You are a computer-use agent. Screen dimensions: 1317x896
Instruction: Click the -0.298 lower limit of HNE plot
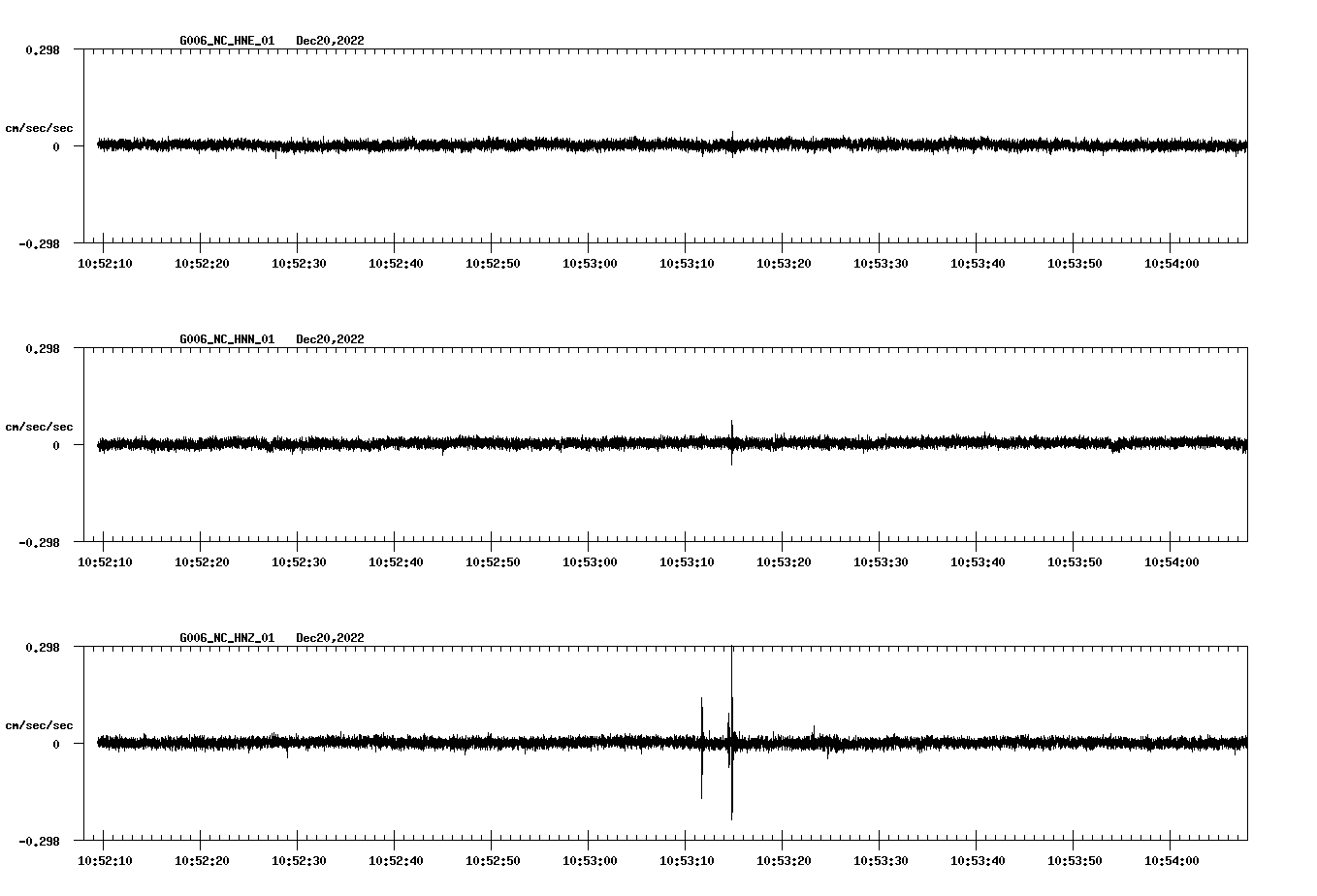click(x=39, y=244)
